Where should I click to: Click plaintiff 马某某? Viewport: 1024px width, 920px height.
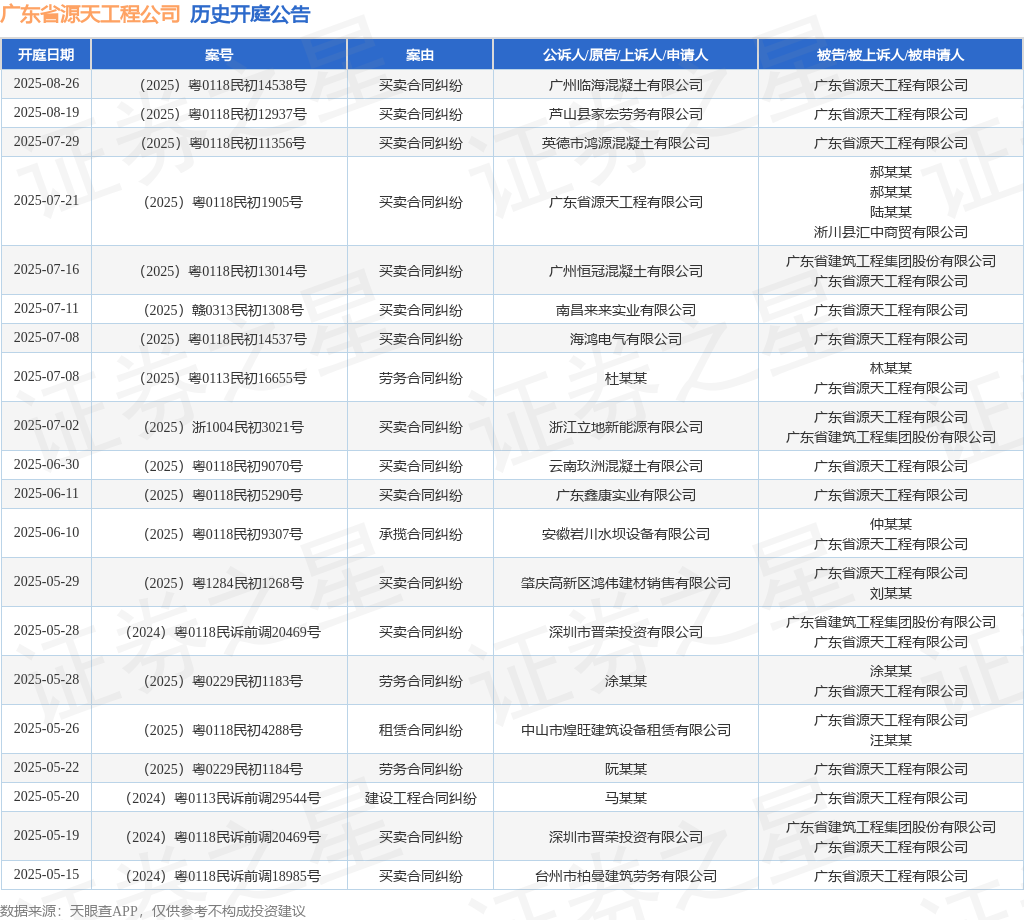[x=626, y=798]
